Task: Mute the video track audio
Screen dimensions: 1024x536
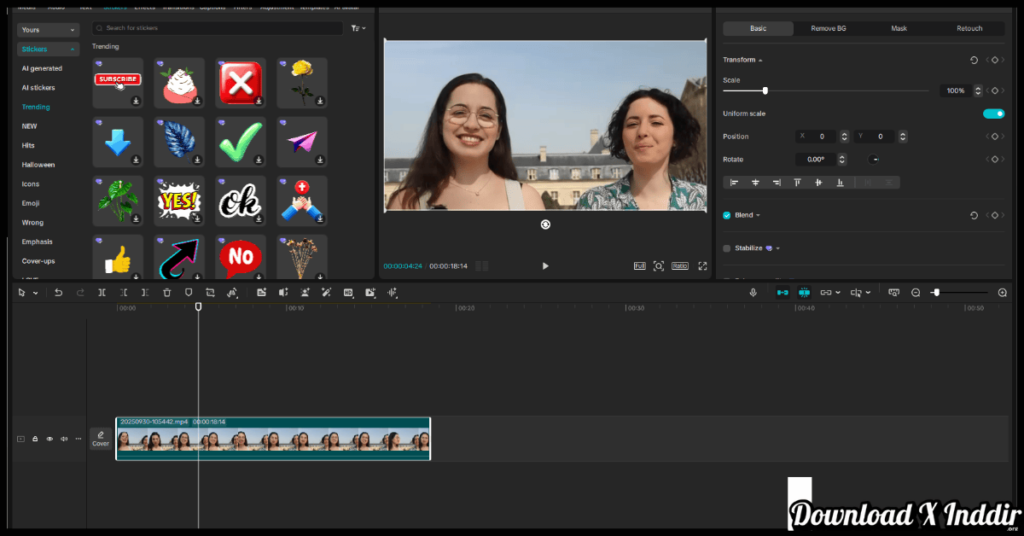Action: point(64,439)
